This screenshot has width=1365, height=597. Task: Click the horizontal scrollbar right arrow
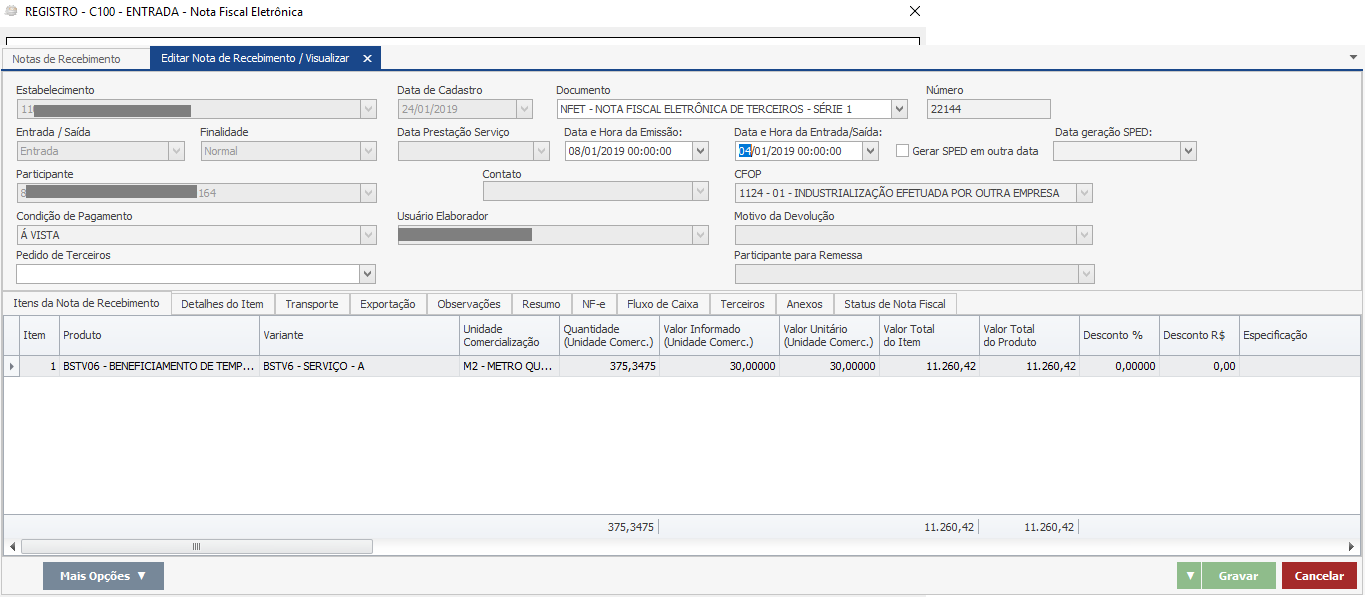pos(1352,547)
